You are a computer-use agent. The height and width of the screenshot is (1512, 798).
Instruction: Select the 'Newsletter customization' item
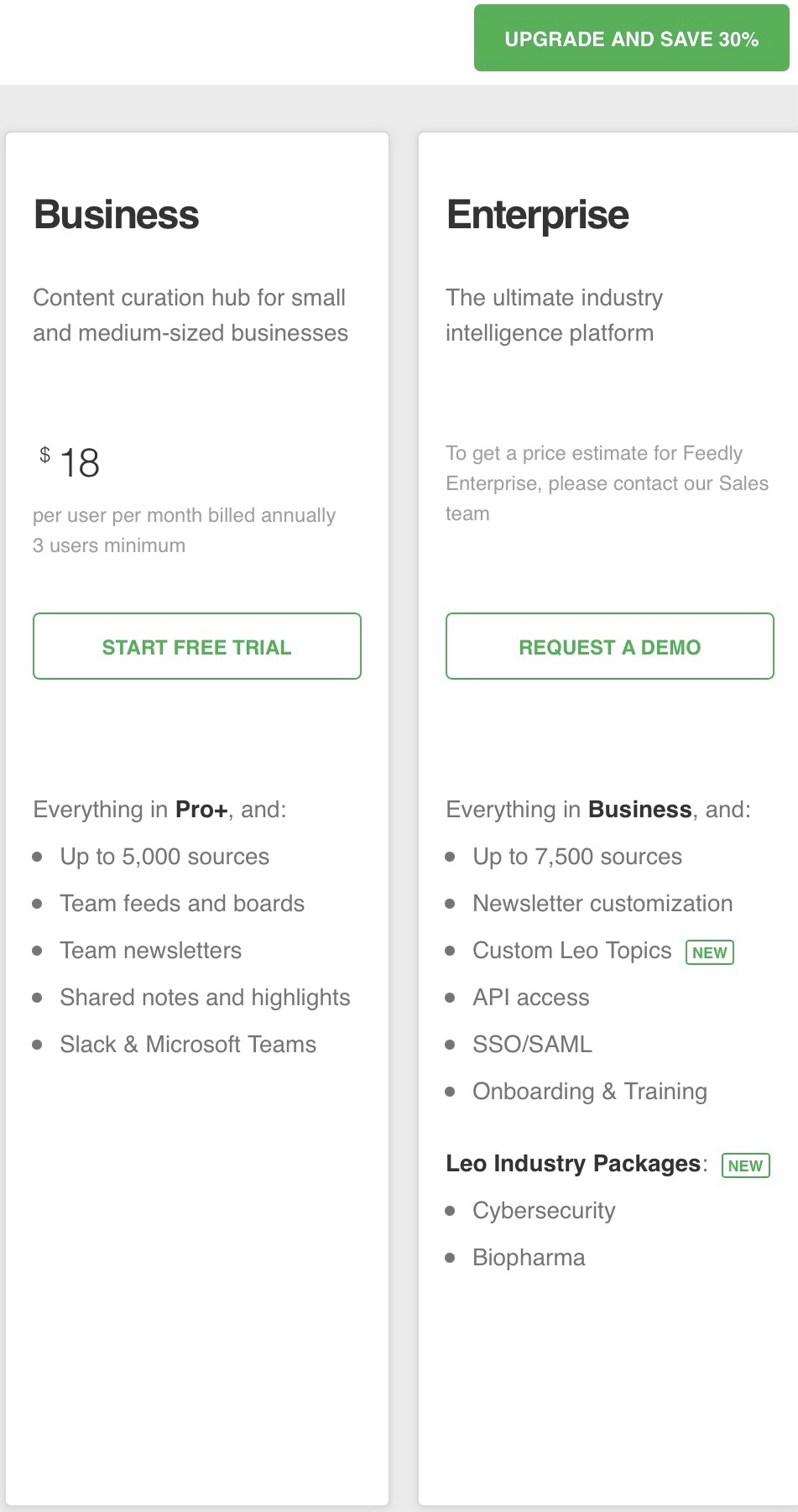pyautogui.click(x=602, y=904)
